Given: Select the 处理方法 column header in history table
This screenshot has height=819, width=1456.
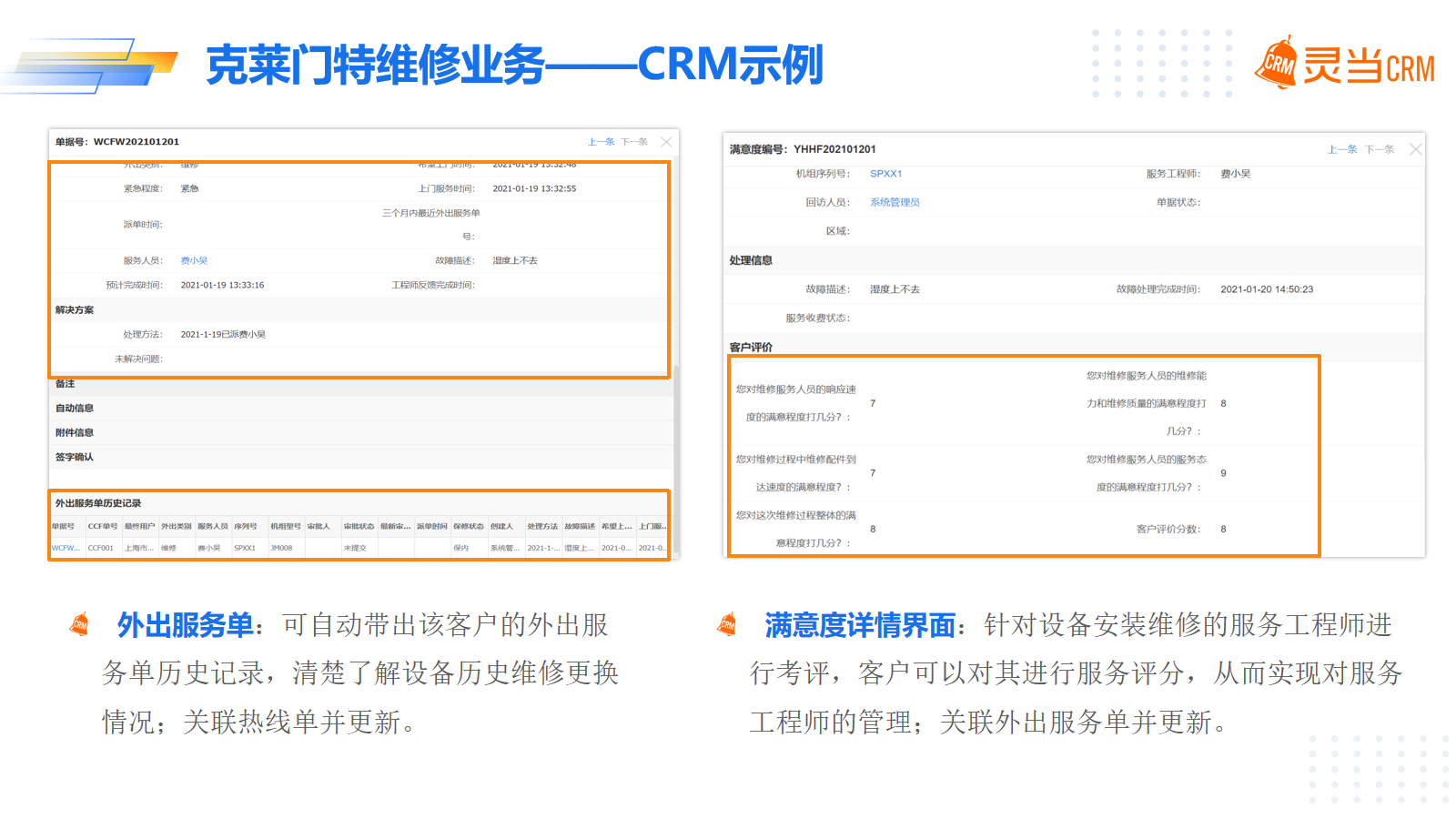Looking at the screenshot, I should [x=543, y=527].
